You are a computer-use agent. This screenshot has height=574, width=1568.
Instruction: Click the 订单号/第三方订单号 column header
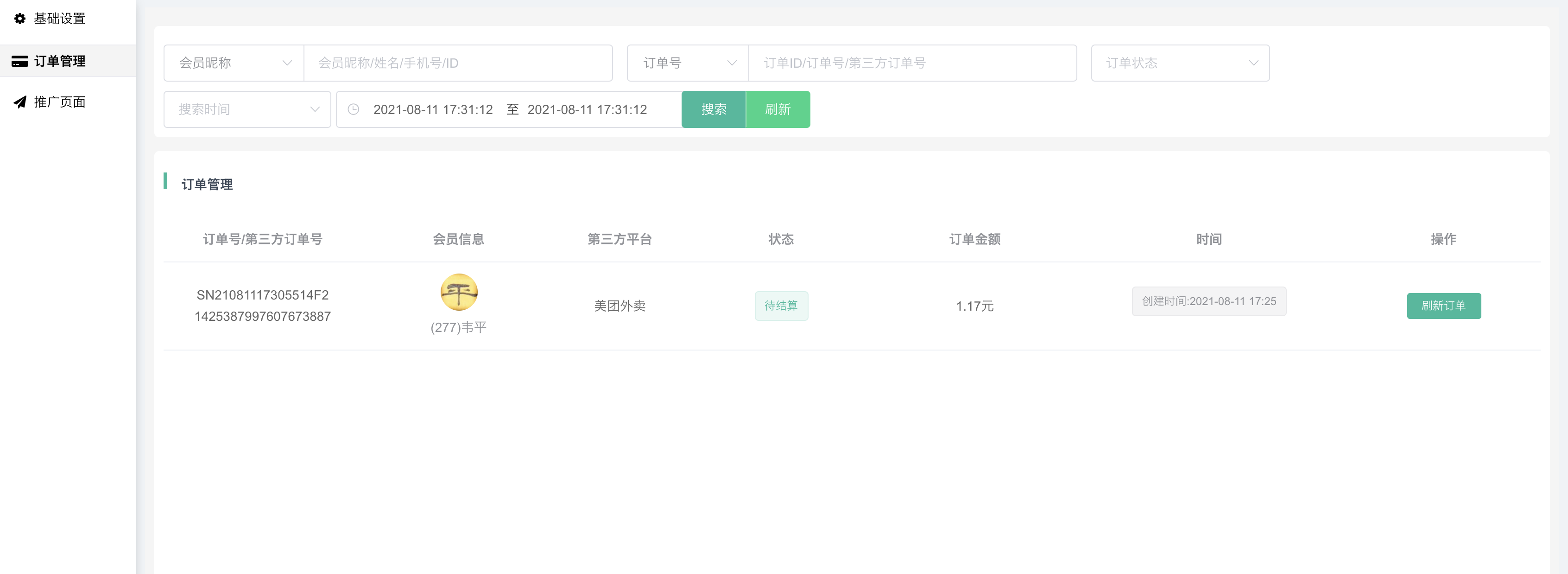(262, 239)
